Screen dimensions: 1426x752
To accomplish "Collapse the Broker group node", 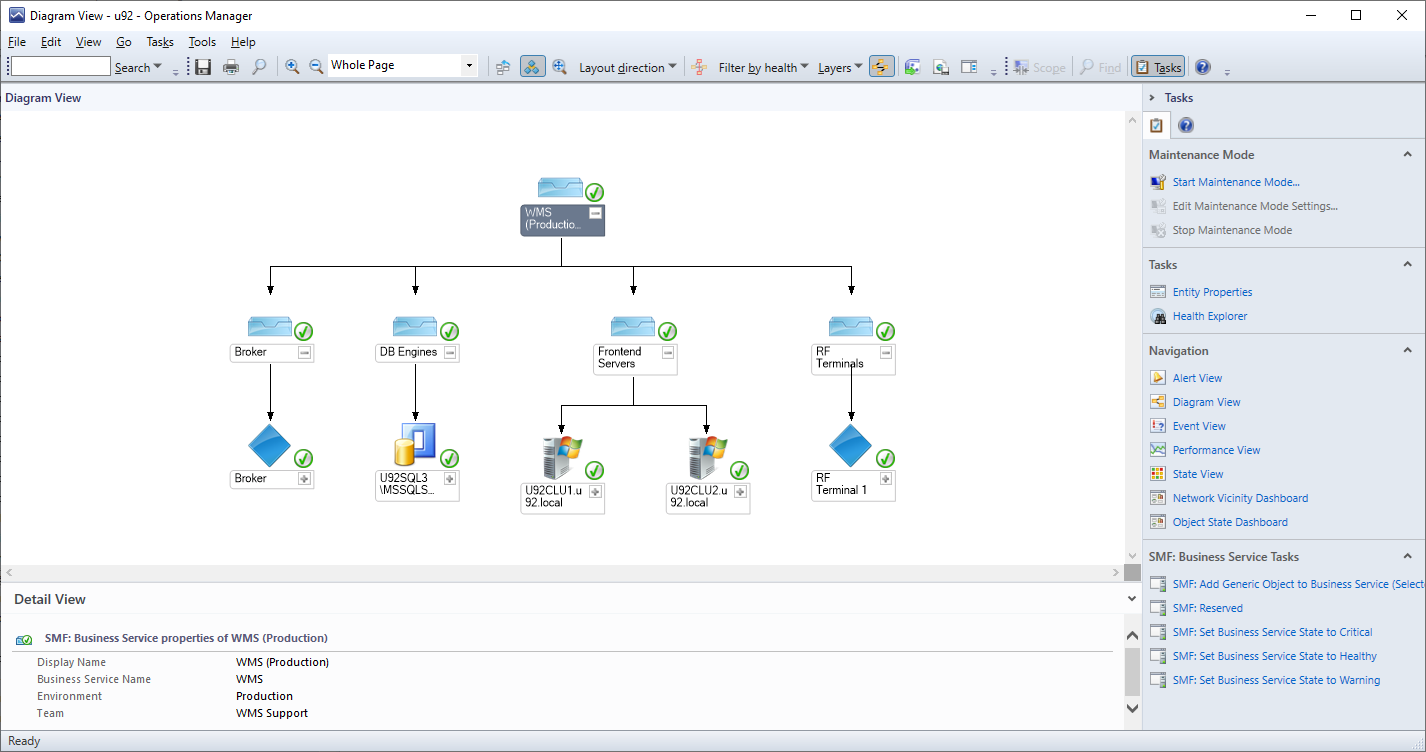I will coord(305,352).
